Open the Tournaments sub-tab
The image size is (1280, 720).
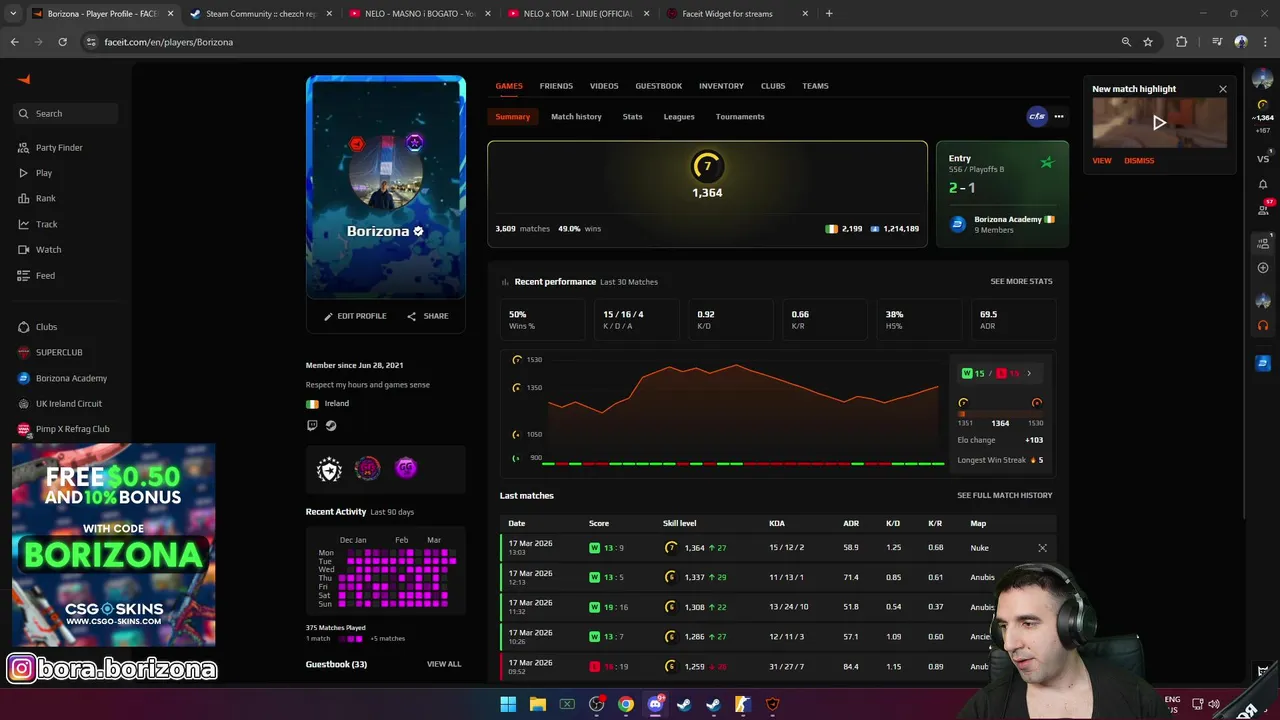740,117
